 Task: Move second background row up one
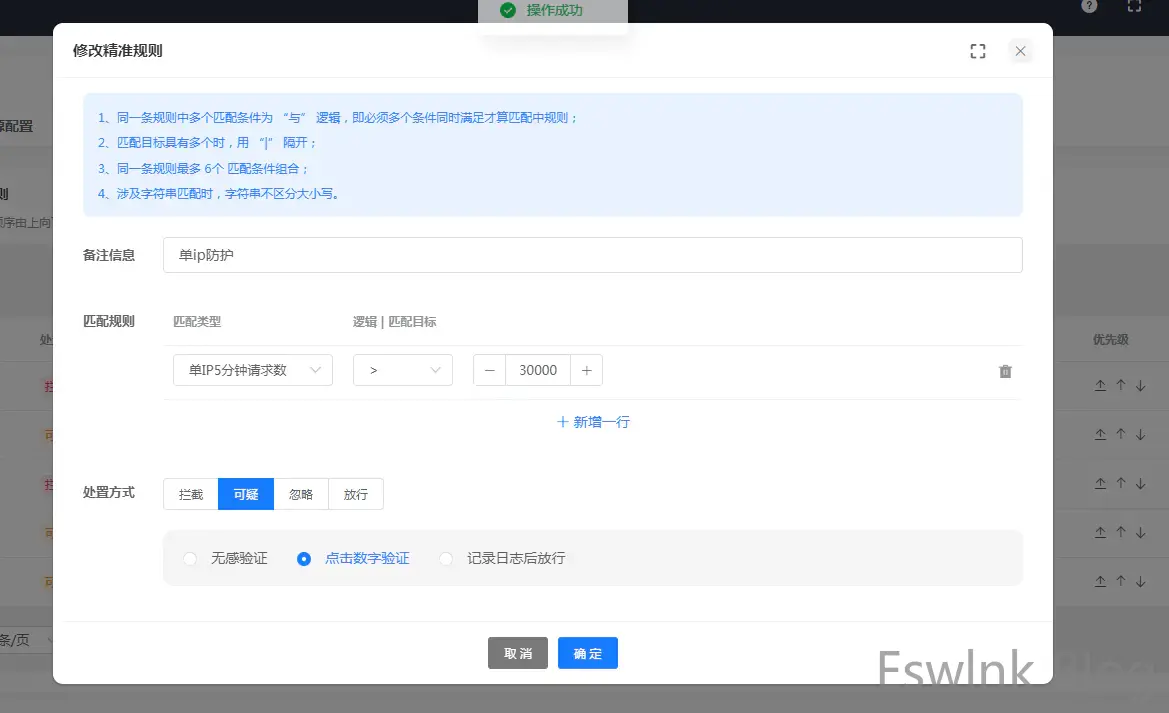pos(1121,434)
